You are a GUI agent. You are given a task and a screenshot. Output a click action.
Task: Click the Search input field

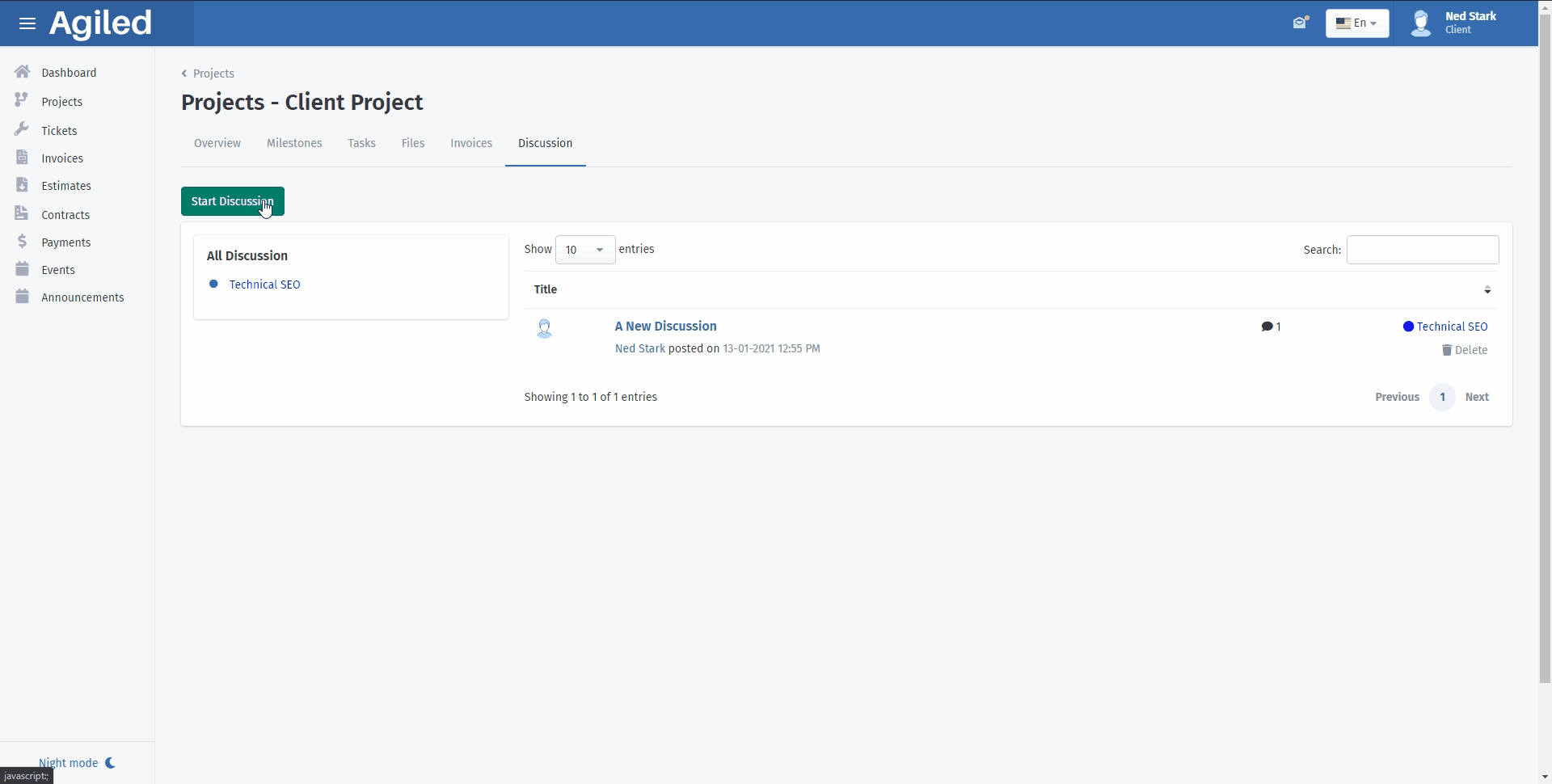(x=1422, y=250)
